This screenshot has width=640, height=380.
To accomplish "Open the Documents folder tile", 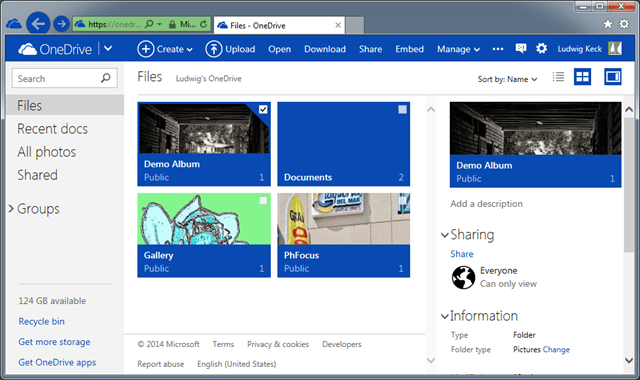I will coord(344,144).
